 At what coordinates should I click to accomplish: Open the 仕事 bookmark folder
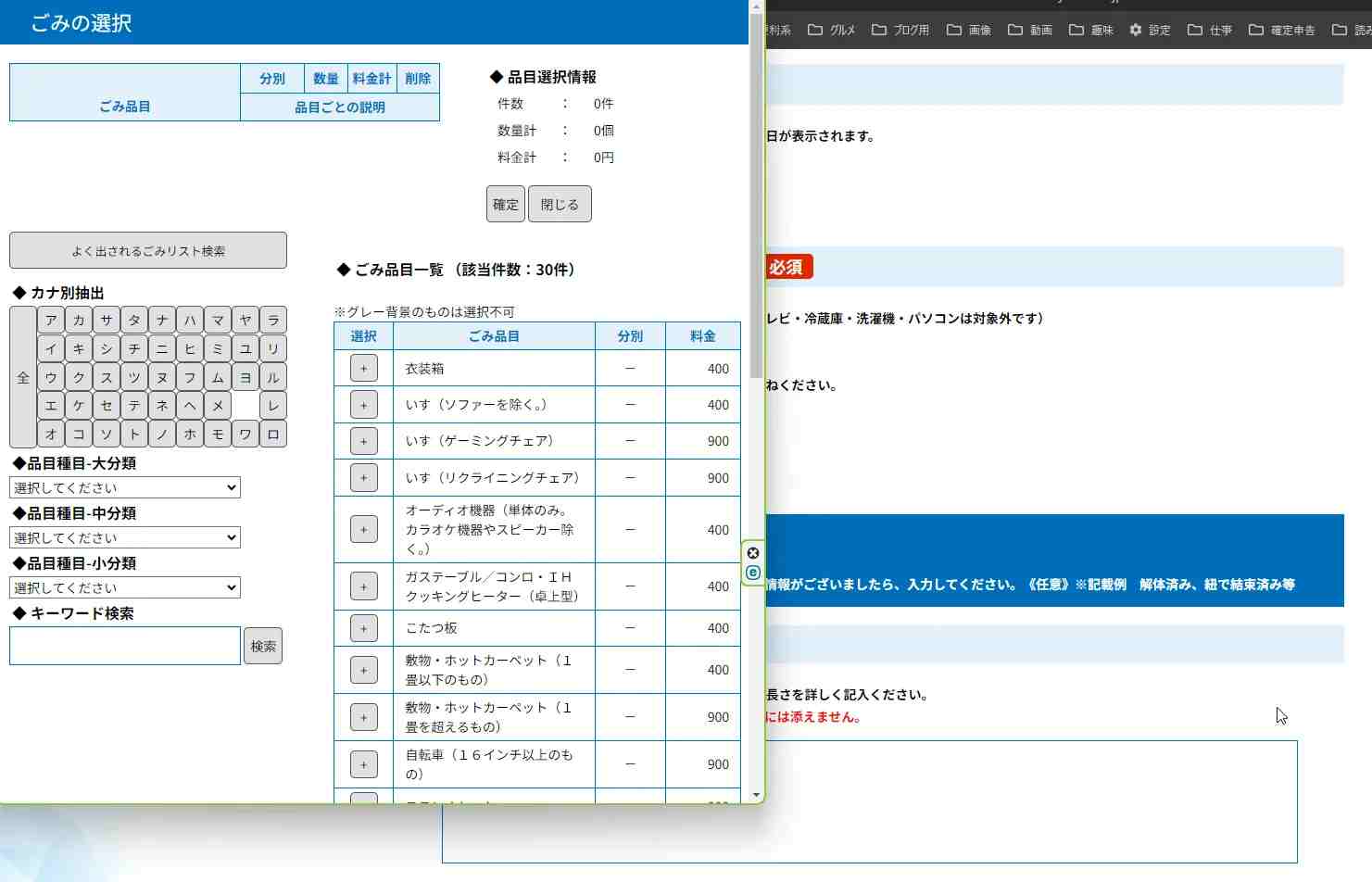click(x=1210, y=30)
